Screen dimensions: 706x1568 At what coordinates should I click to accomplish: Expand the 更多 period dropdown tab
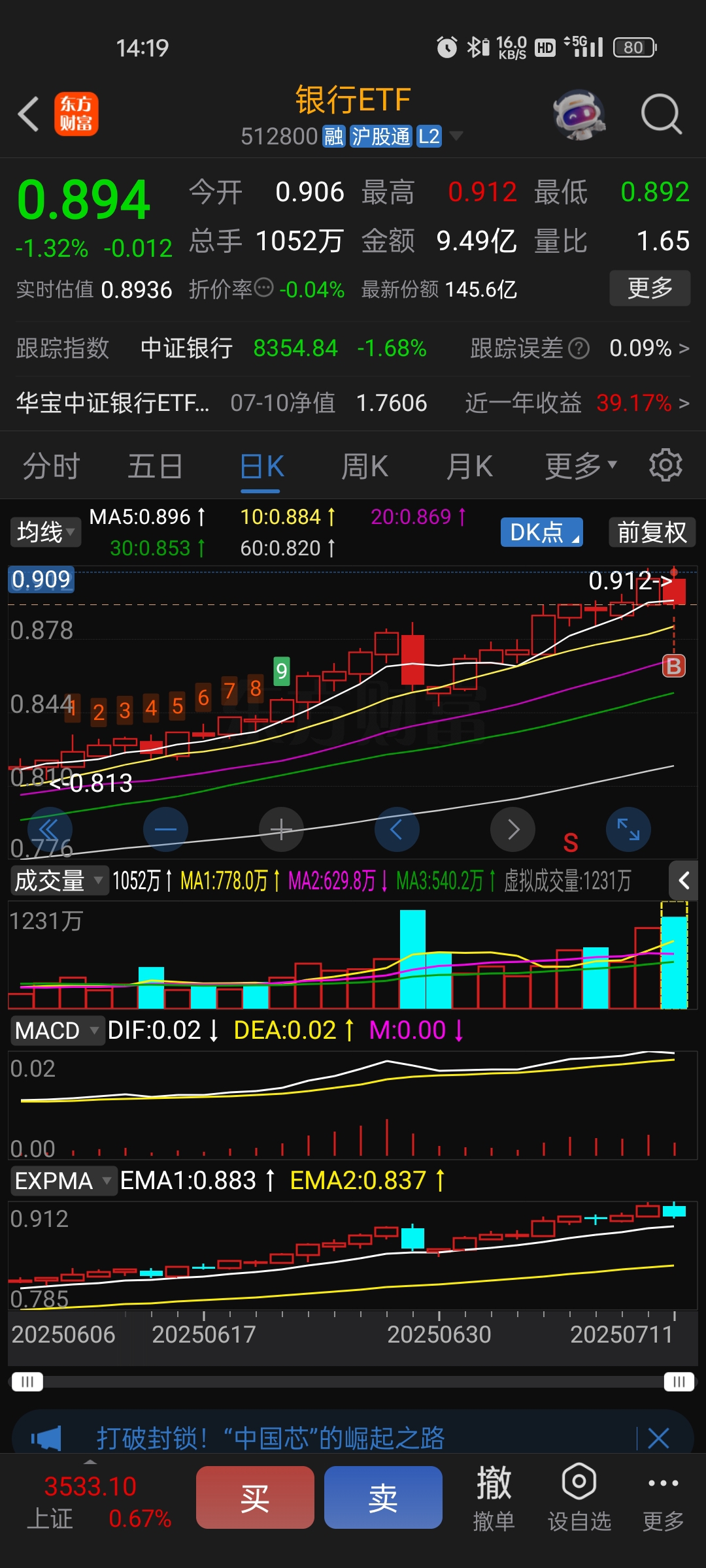pos(581,466)
